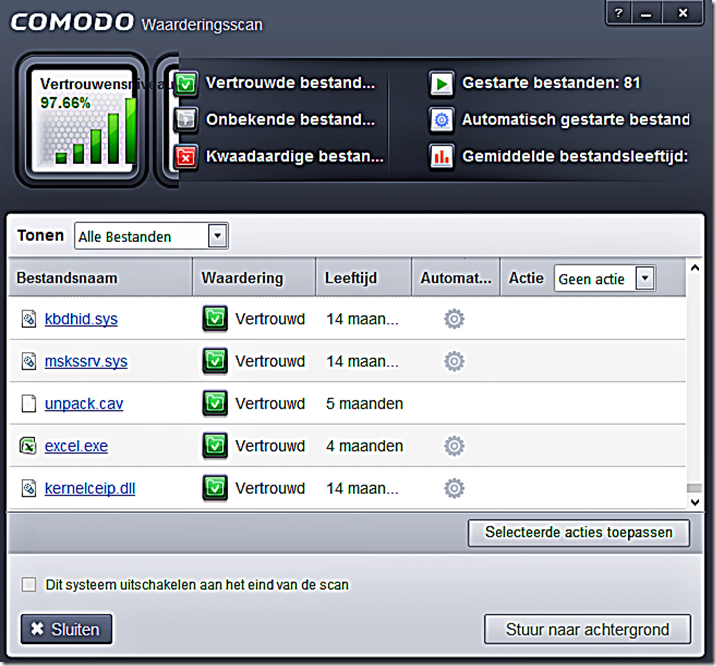Image resolution: width=716 pixels, height=666 pixels.
Task: Minimize the Waarderingsscan window
Action: coord(646,13)
